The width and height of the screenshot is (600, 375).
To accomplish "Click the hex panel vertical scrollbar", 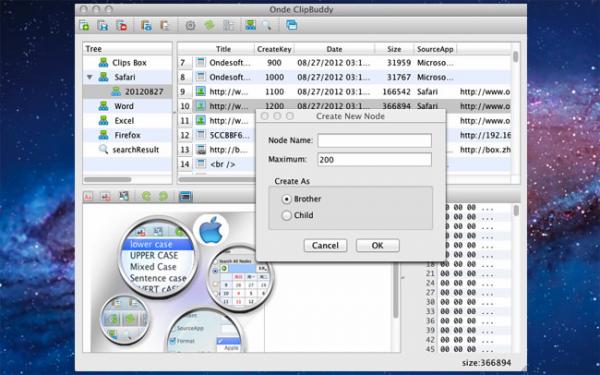I will tap(516, 210).
